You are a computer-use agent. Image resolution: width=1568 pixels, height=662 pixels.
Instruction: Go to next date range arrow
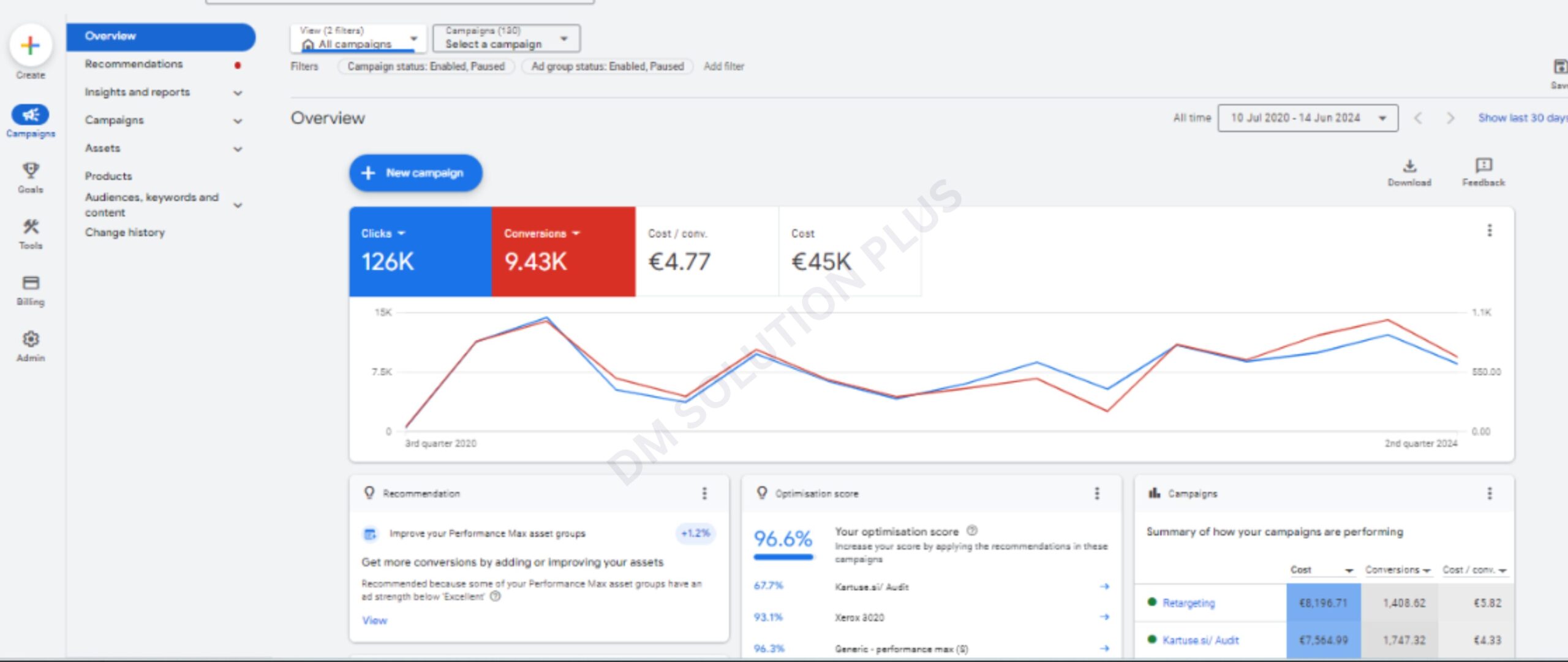1450,118
